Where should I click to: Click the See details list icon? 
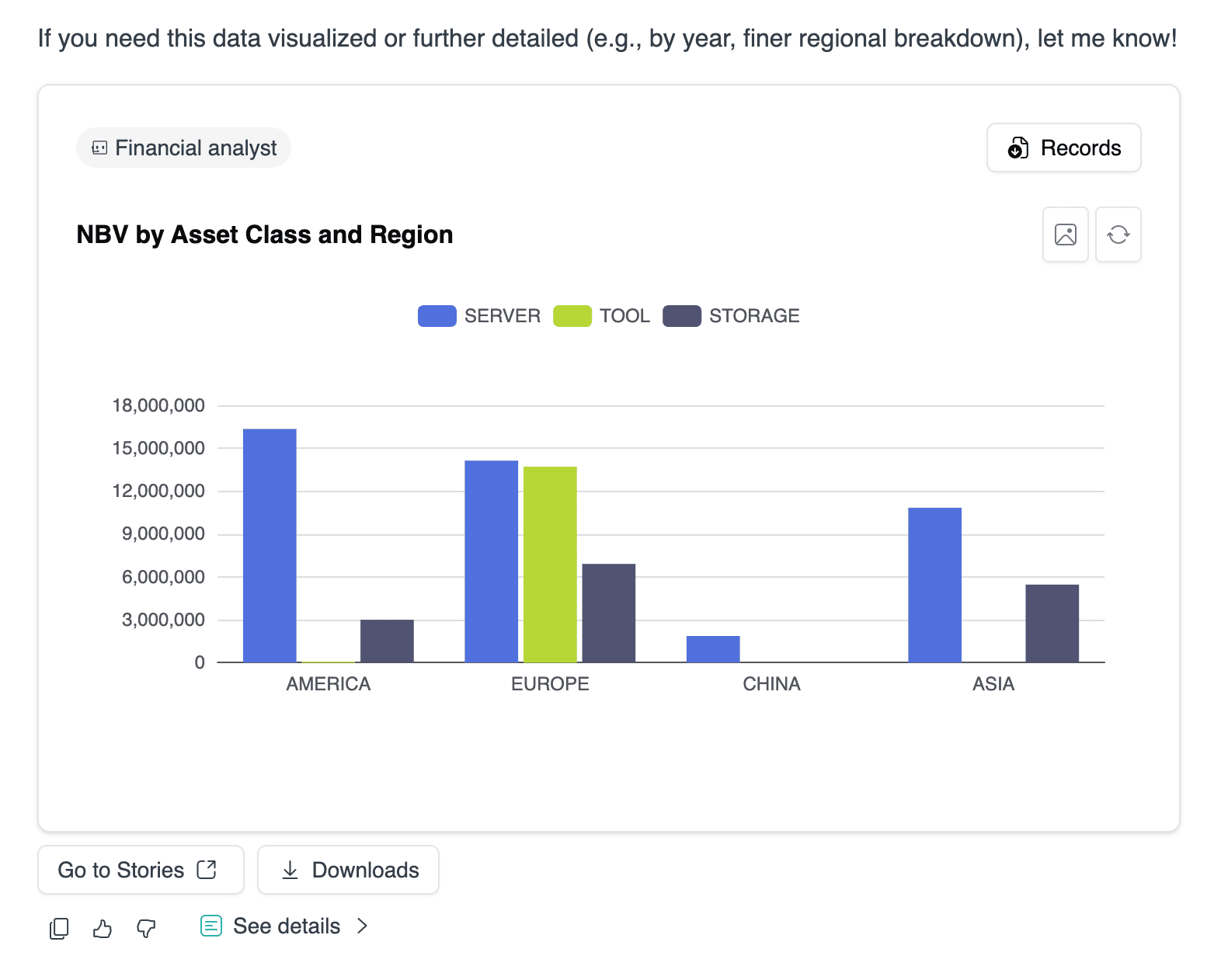pos(211,926)
